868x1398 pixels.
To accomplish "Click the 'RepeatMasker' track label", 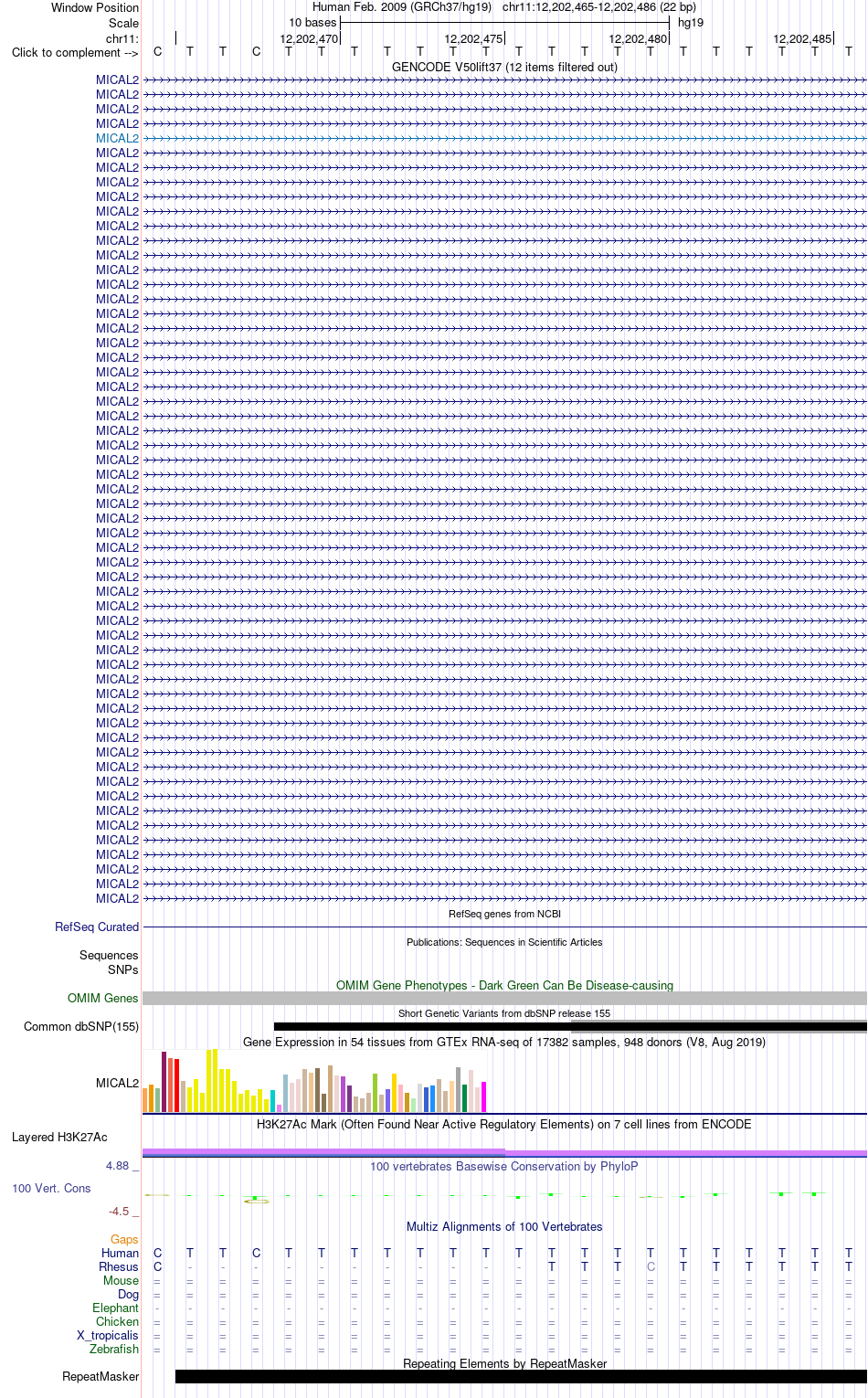I will 101,1376.
